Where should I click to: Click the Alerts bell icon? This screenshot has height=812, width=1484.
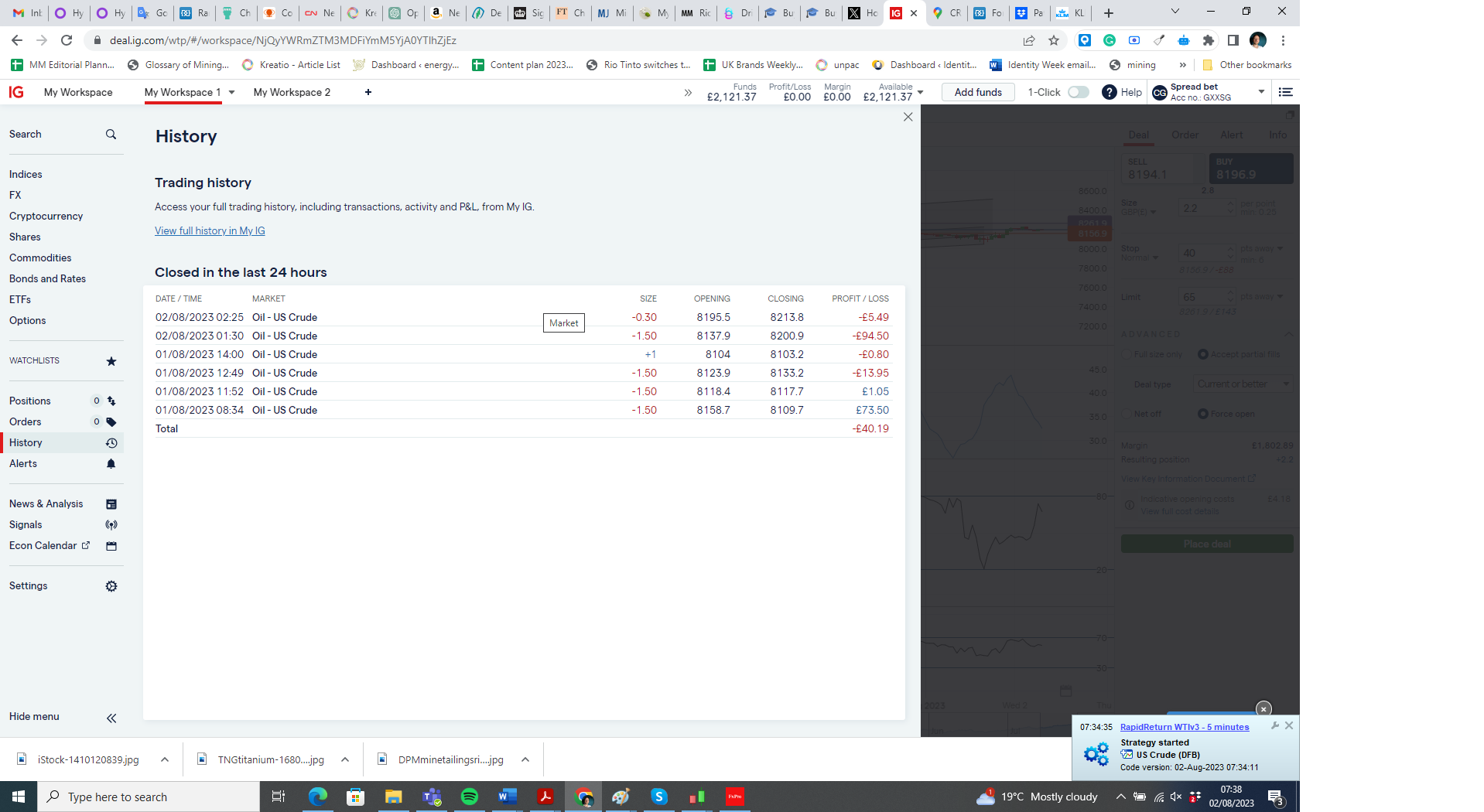[x=111, y=464]
